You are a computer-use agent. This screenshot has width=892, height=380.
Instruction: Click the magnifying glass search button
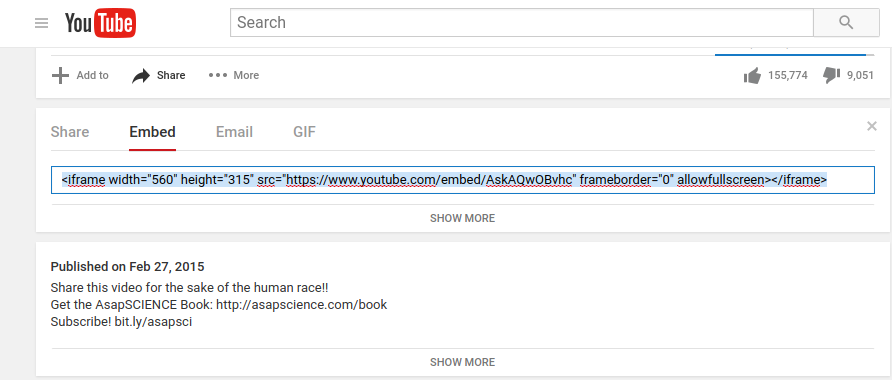point(846,23)
